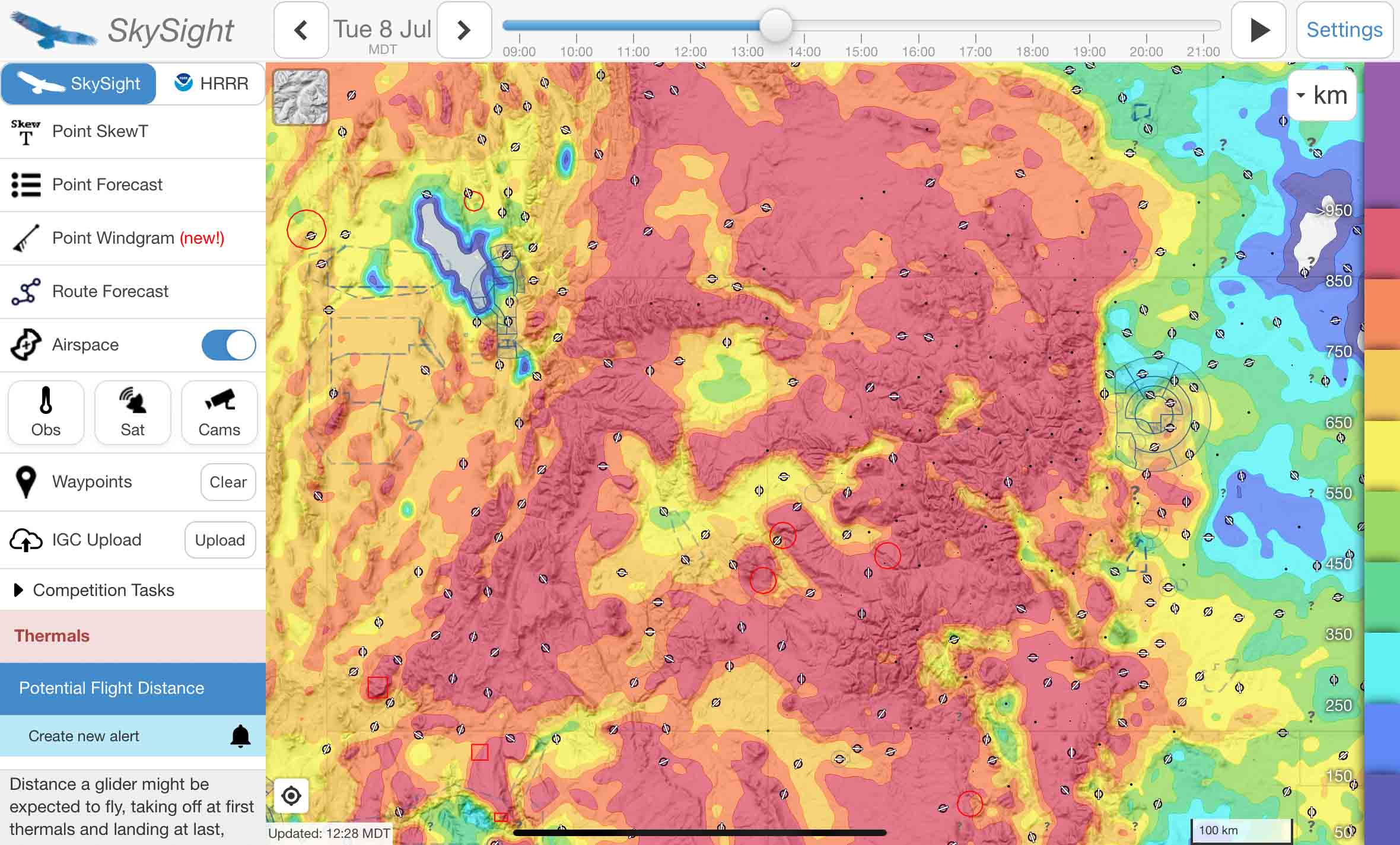The height and width of the screenshot is (845, 1400).
Task: Open the Point SkewT tool
Action: tap(132, 131)
